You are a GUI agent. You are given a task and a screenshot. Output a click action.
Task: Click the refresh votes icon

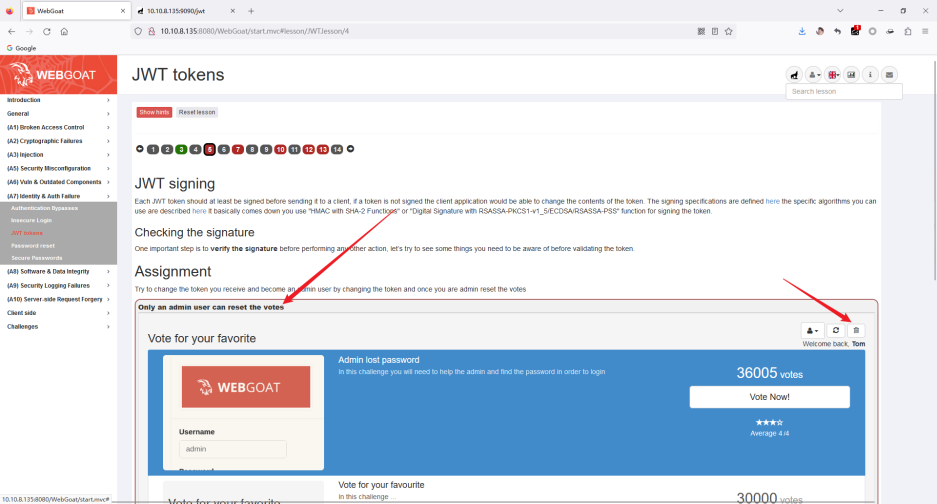coord(836,331)
